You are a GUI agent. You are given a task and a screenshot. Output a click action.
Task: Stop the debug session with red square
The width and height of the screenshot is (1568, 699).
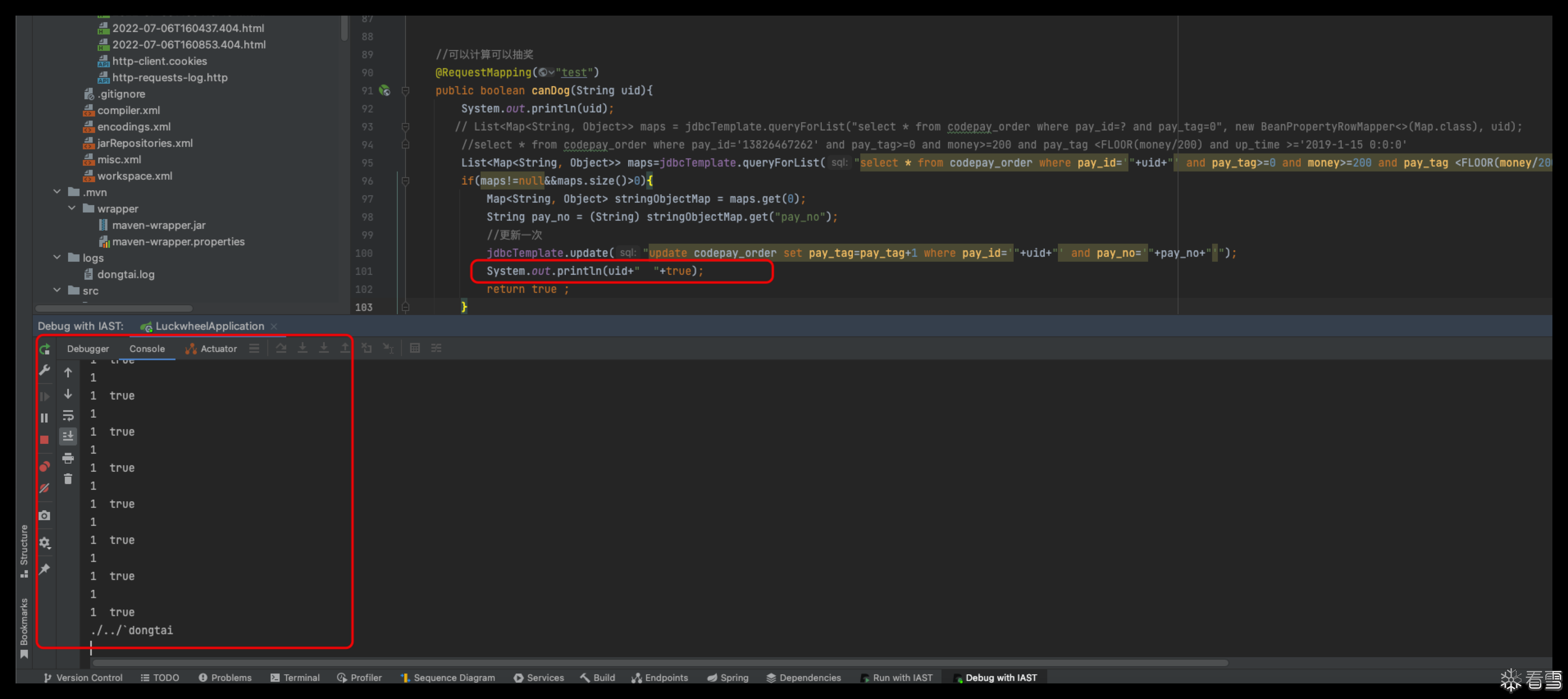44,440
